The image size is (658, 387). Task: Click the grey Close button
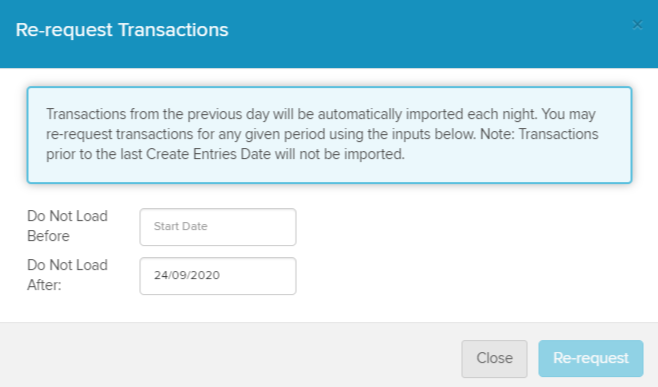(494, 358)
